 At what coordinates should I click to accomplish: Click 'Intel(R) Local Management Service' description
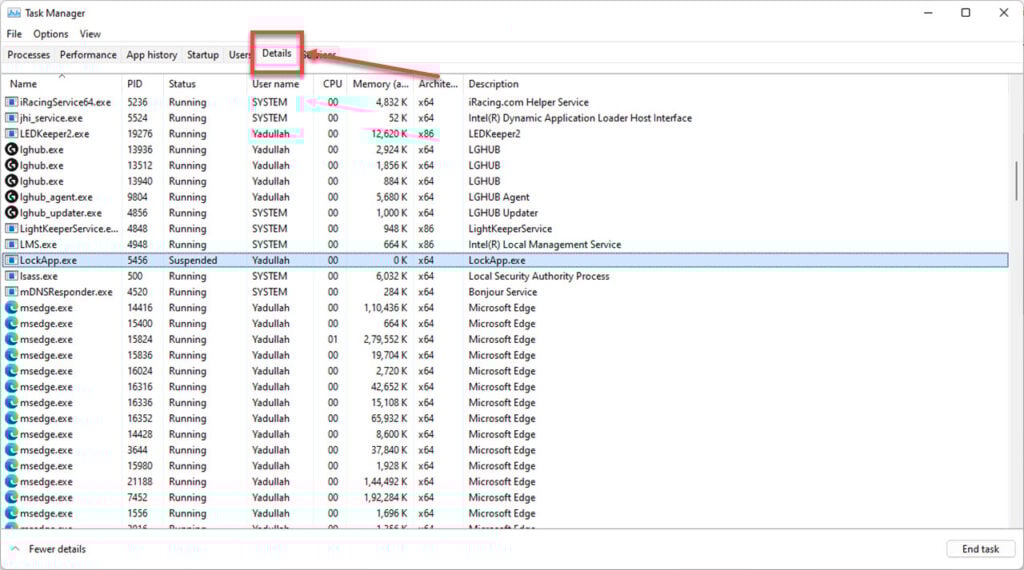pyautogui.click(x=545, y=244)
